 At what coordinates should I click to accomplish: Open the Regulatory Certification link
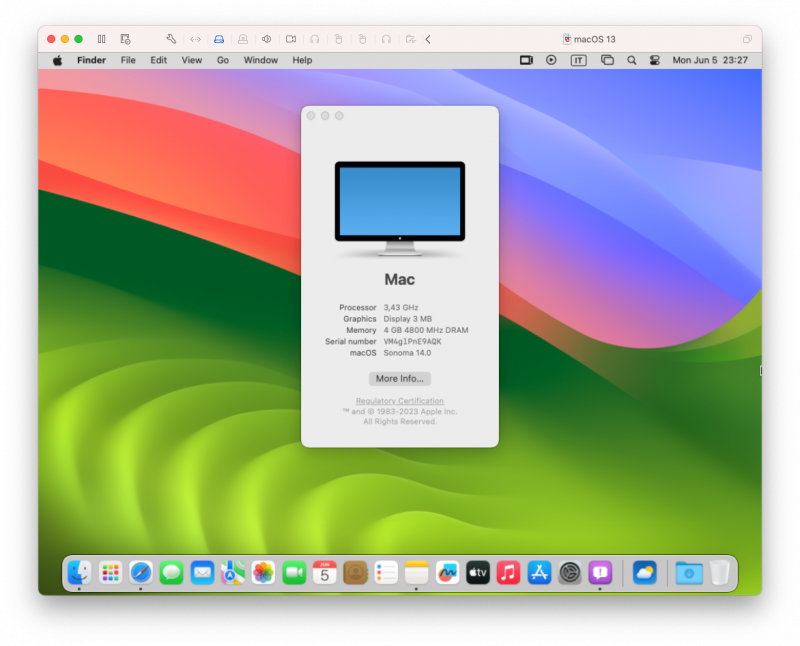[x=399, y=401]
